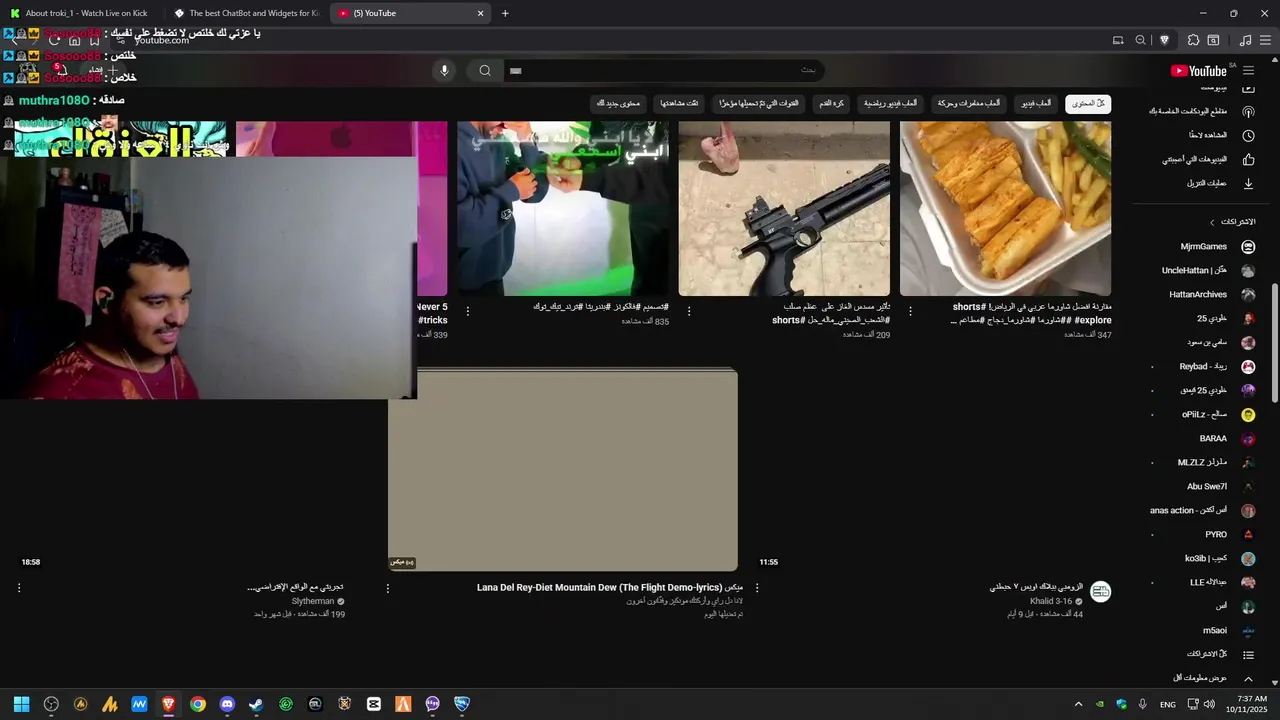Open Discord from taskbar

click(227, 704)
